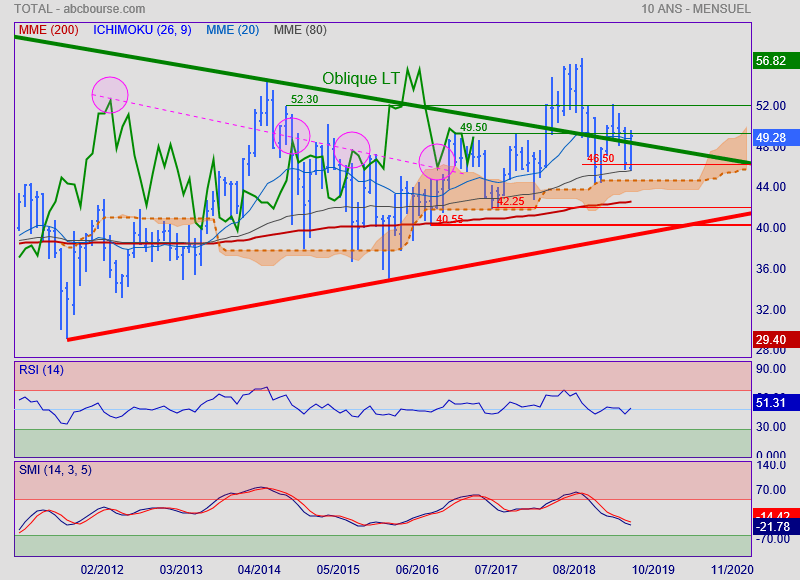Click the 'Oblique LT' annotation text

click(x=361, y=79)
